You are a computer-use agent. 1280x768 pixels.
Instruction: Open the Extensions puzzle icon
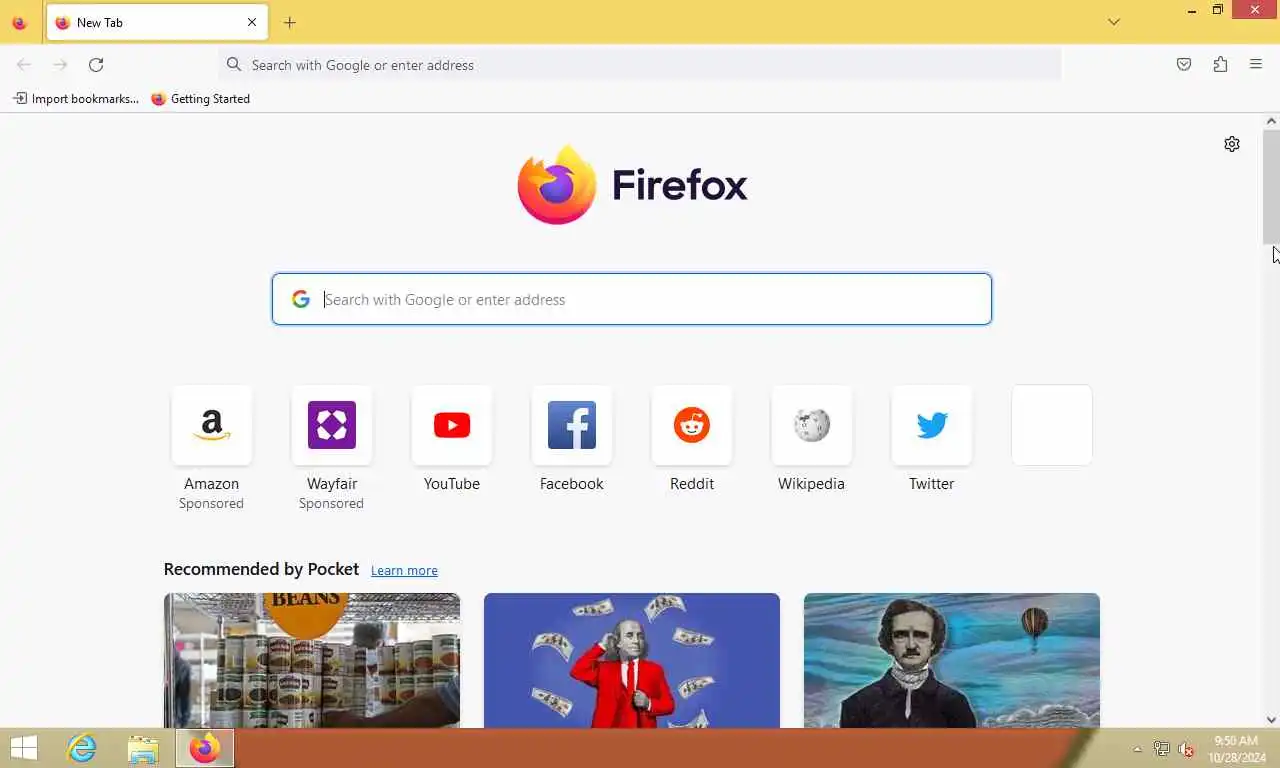tap(1220, 65)
